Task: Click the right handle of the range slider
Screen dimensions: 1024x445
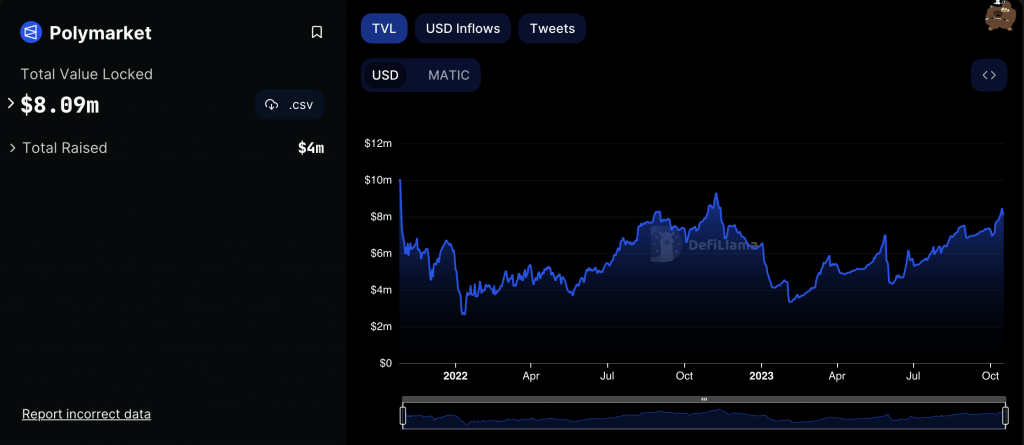Action: [x=1005, y=416]
